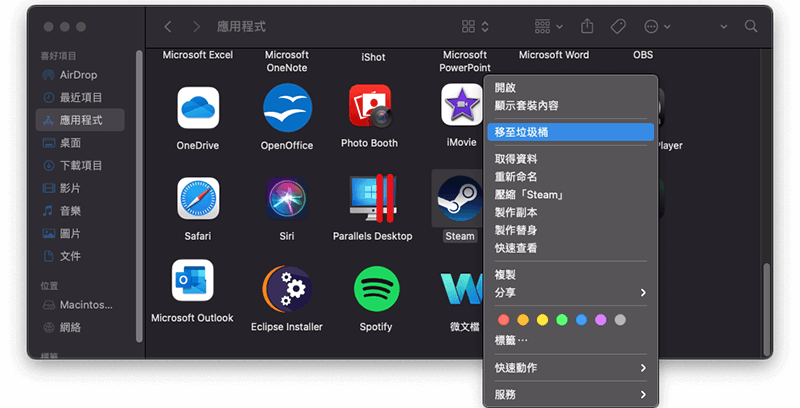This screenshot has width=800, height=408.
Task: Open the group-by dropdown
Action: click(x=548, y=27)
